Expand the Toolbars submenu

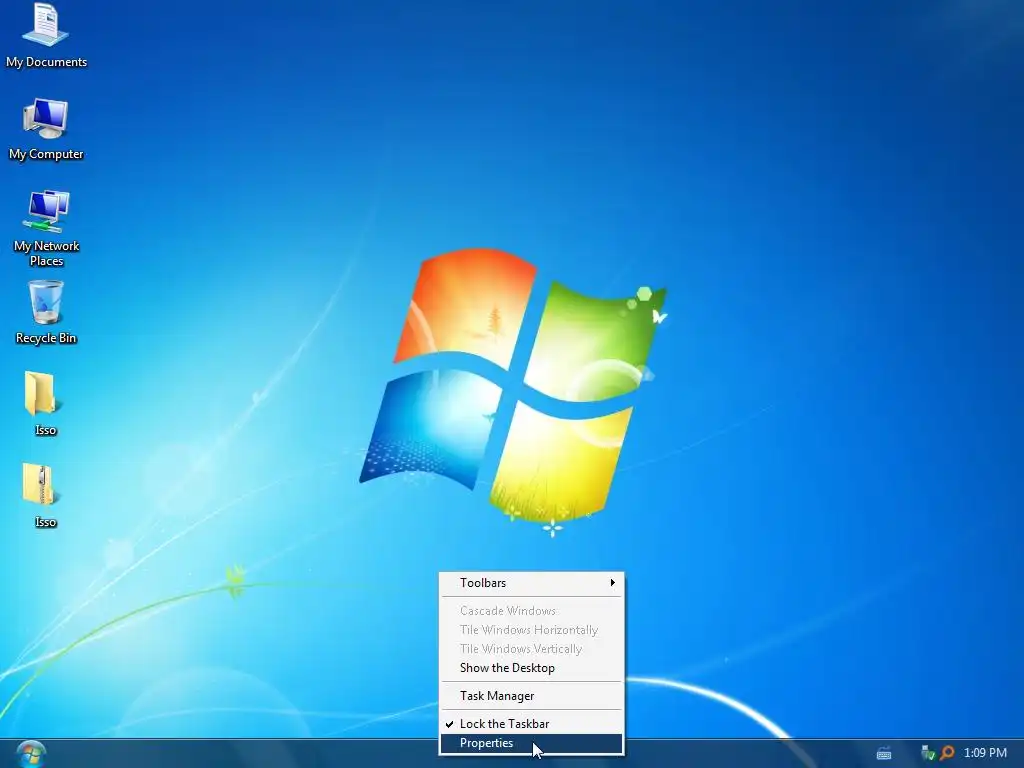[x=532, y=583]
